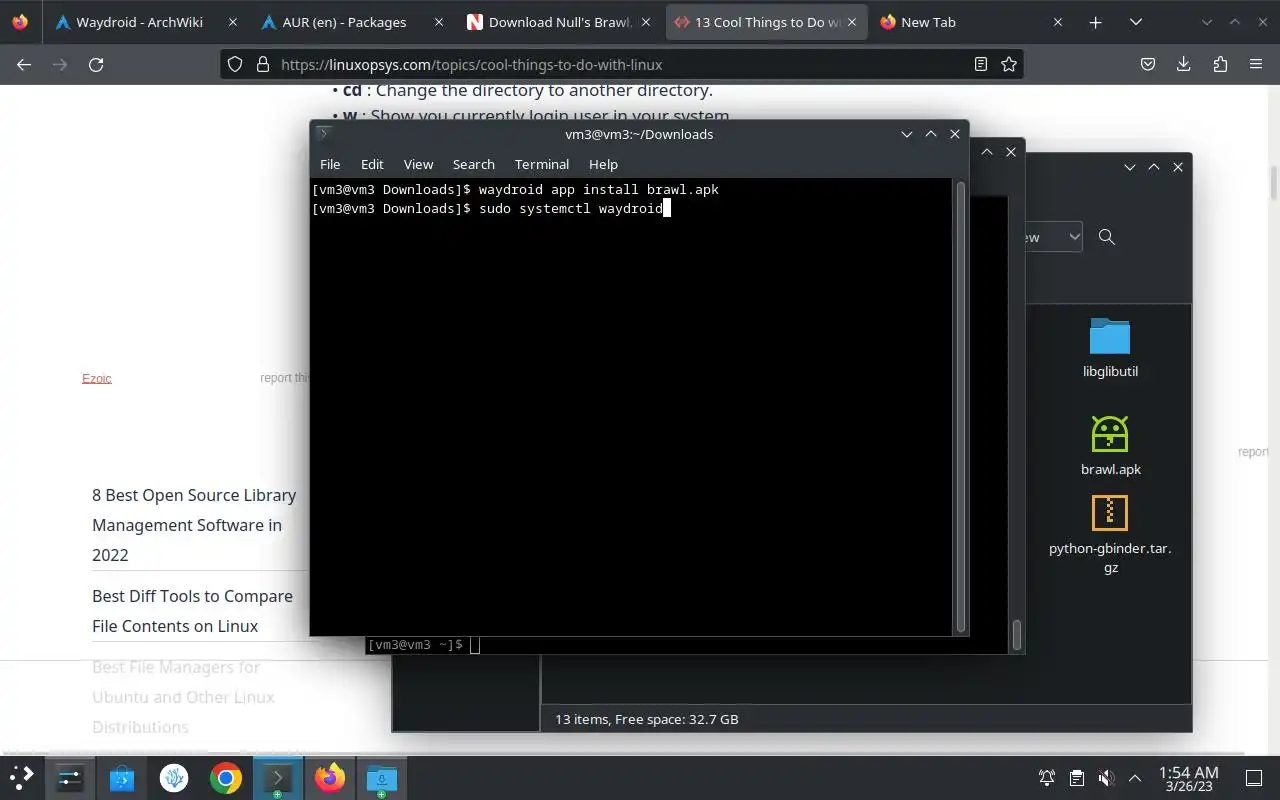The image size is (1280, 800).
Task: Open 8 Best Open Source Library Management link
Action: click(x=194, y=525)
